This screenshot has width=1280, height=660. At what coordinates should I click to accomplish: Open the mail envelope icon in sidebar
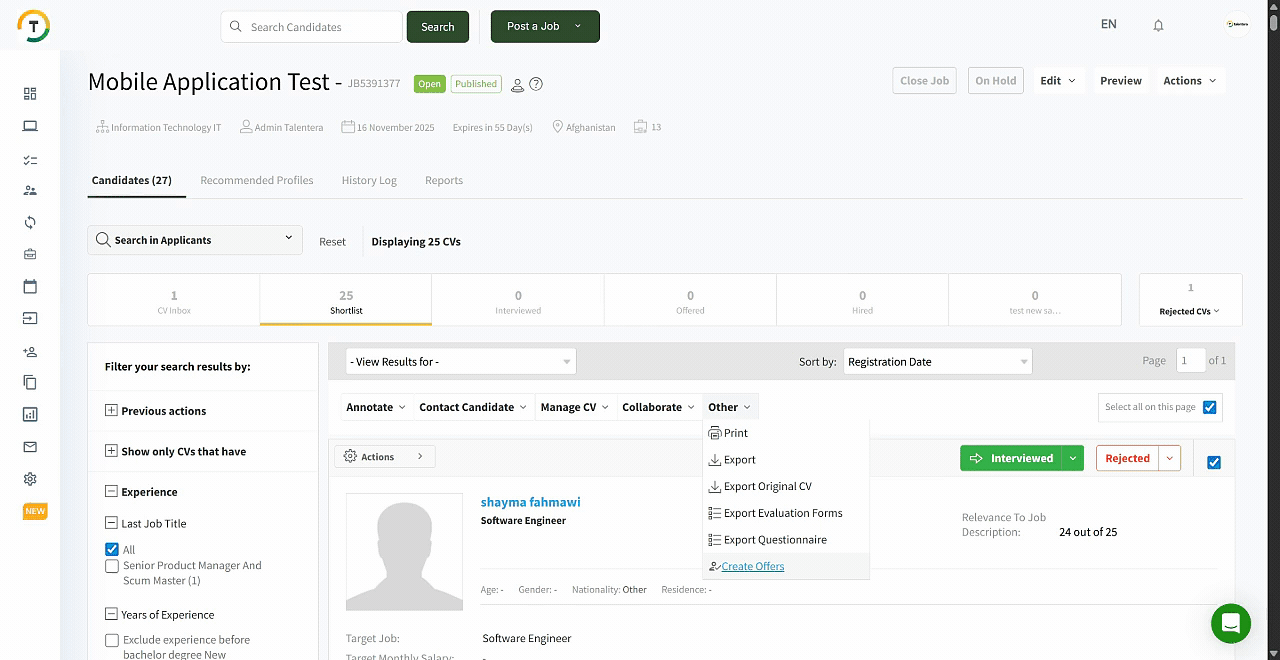click(x=30, y=447)
